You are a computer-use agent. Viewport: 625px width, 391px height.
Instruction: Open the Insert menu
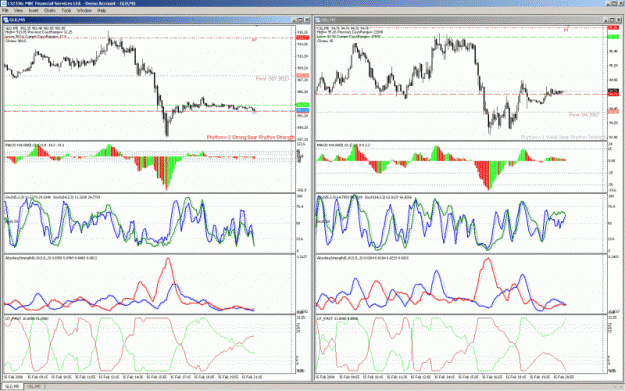(33, 10)
